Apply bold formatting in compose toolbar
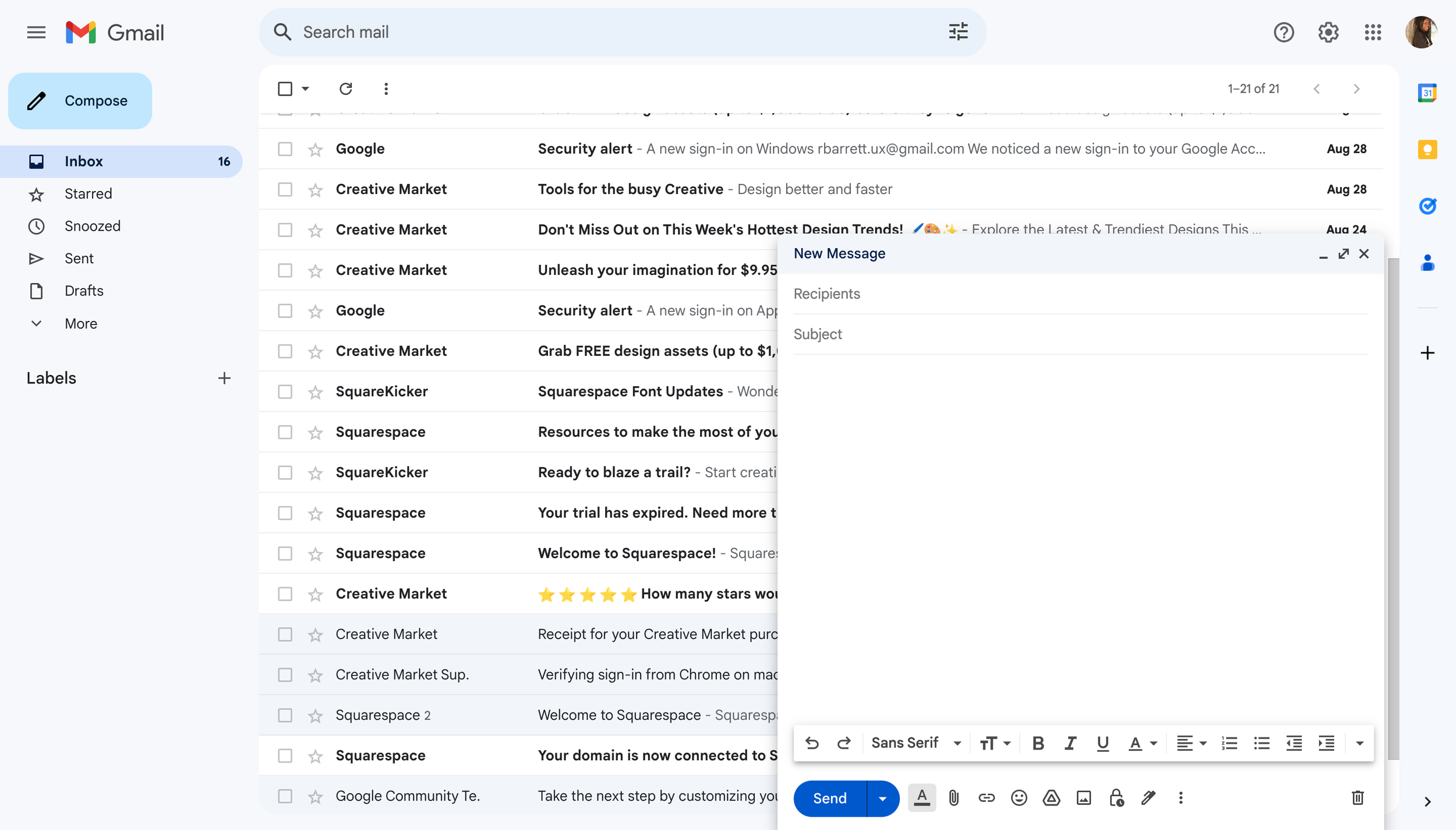The height and width of the screenshot is (830, 1456). pyautogui.click(x=1038, y=743)
